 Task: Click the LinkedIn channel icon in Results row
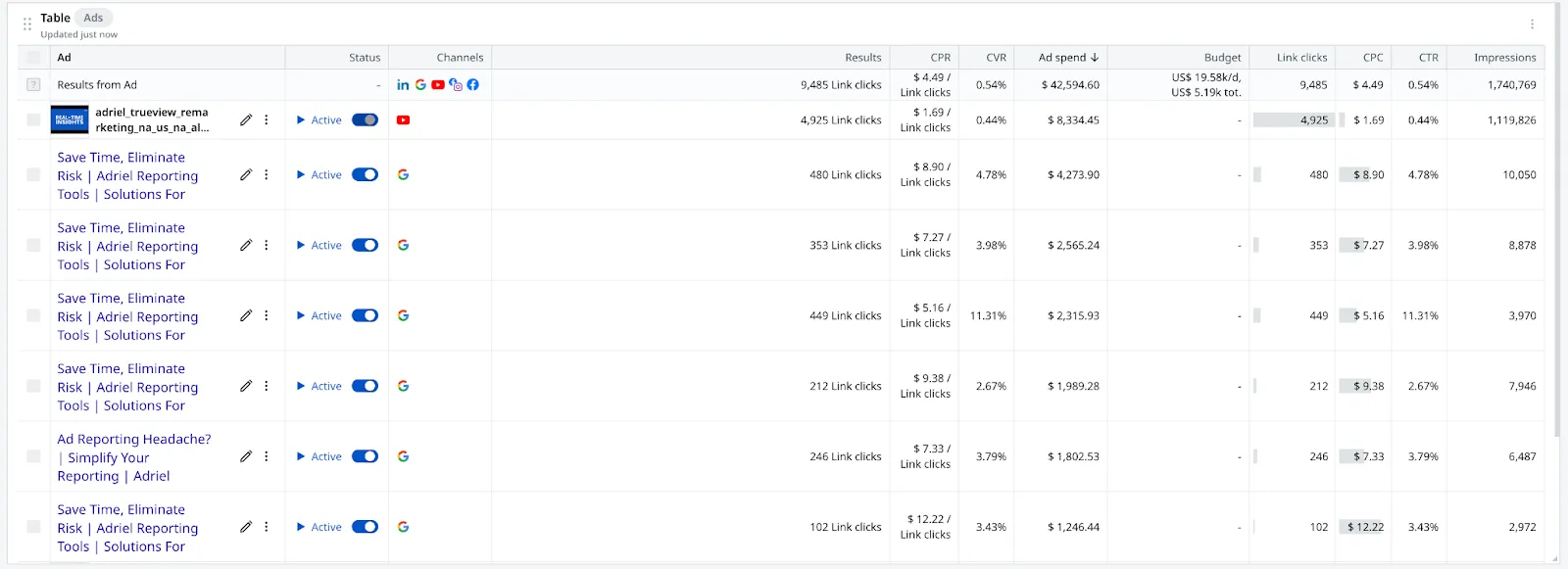click(403, 85)
